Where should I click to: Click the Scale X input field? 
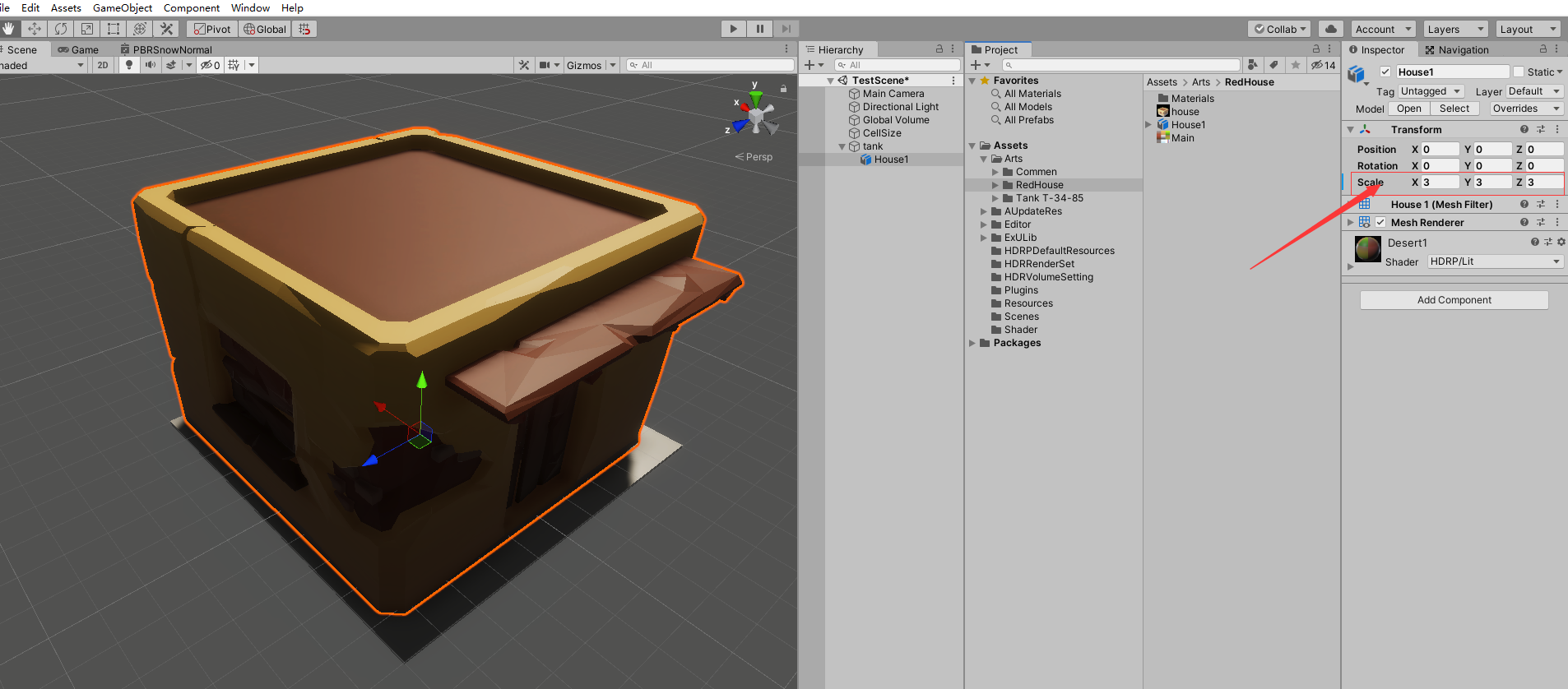pyautogui.click(x=1440, y=183)
